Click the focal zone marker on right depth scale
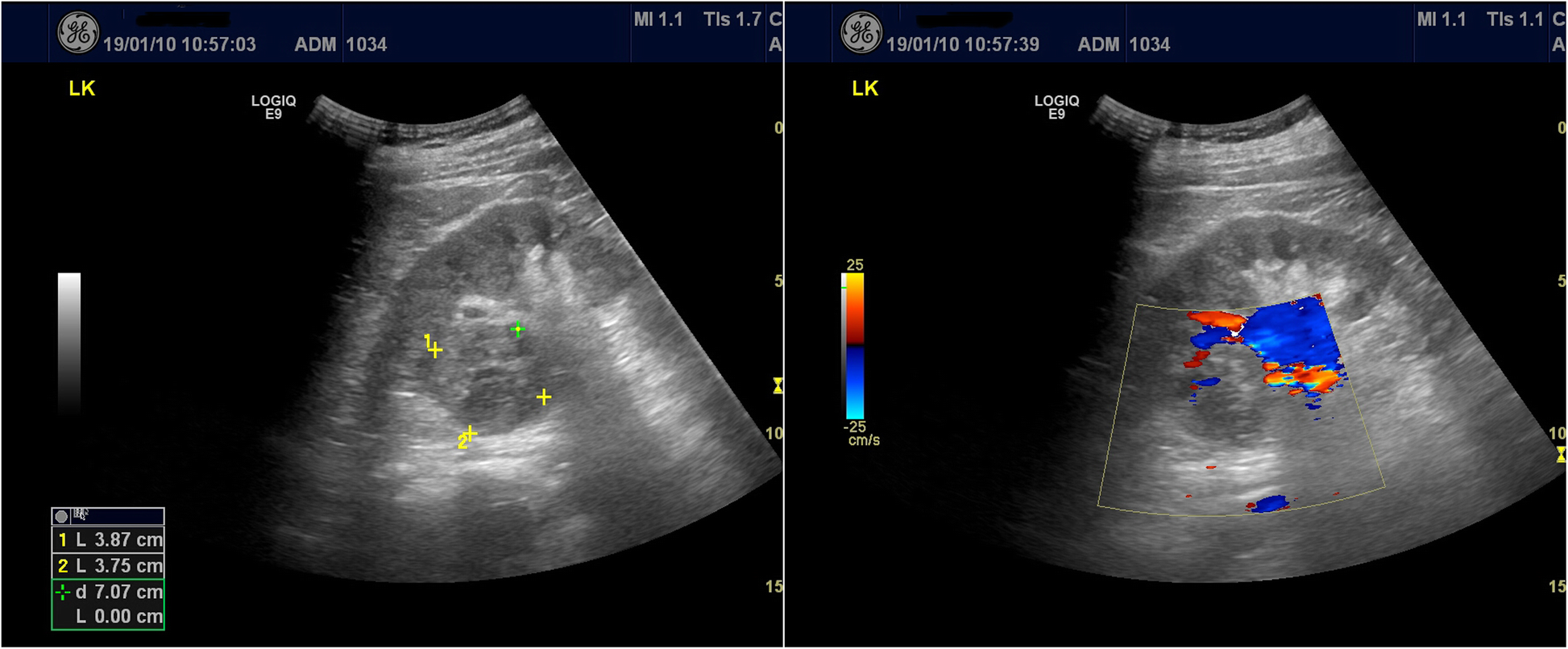The width and height of the screenshot is (1568, 649). pos(1562,455)
